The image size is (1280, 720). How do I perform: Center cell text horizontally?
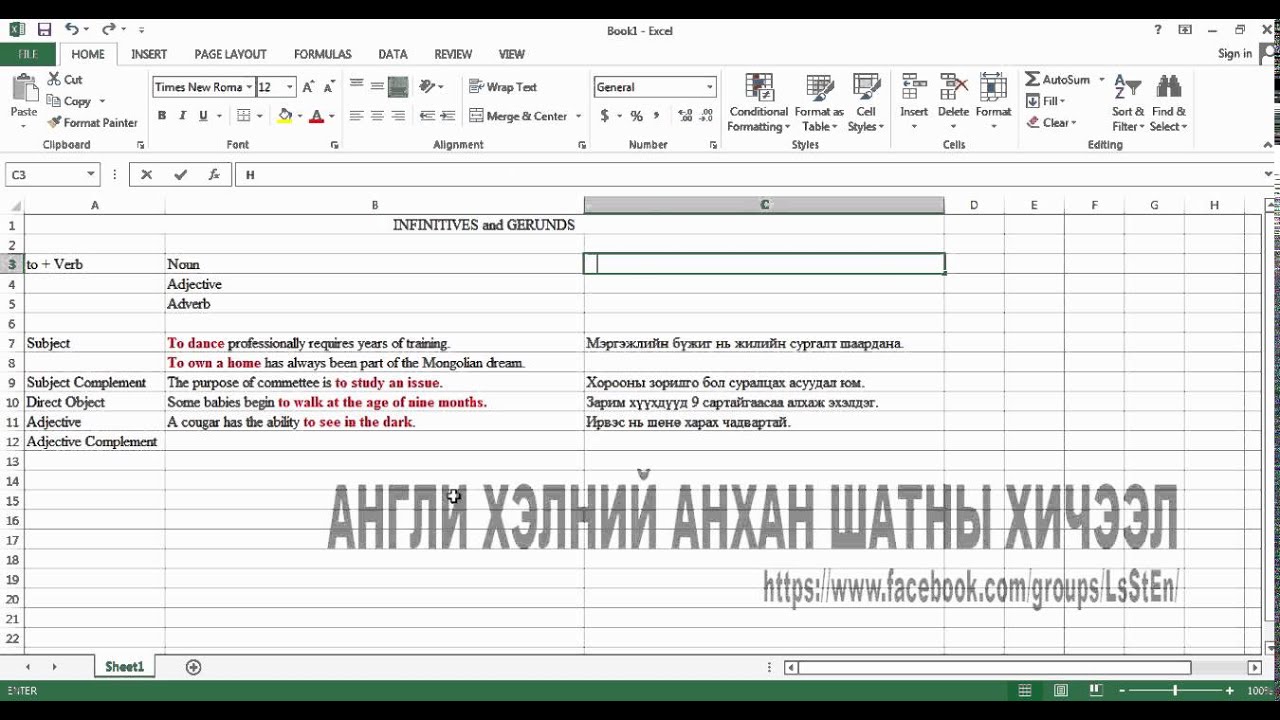[377, 116]
